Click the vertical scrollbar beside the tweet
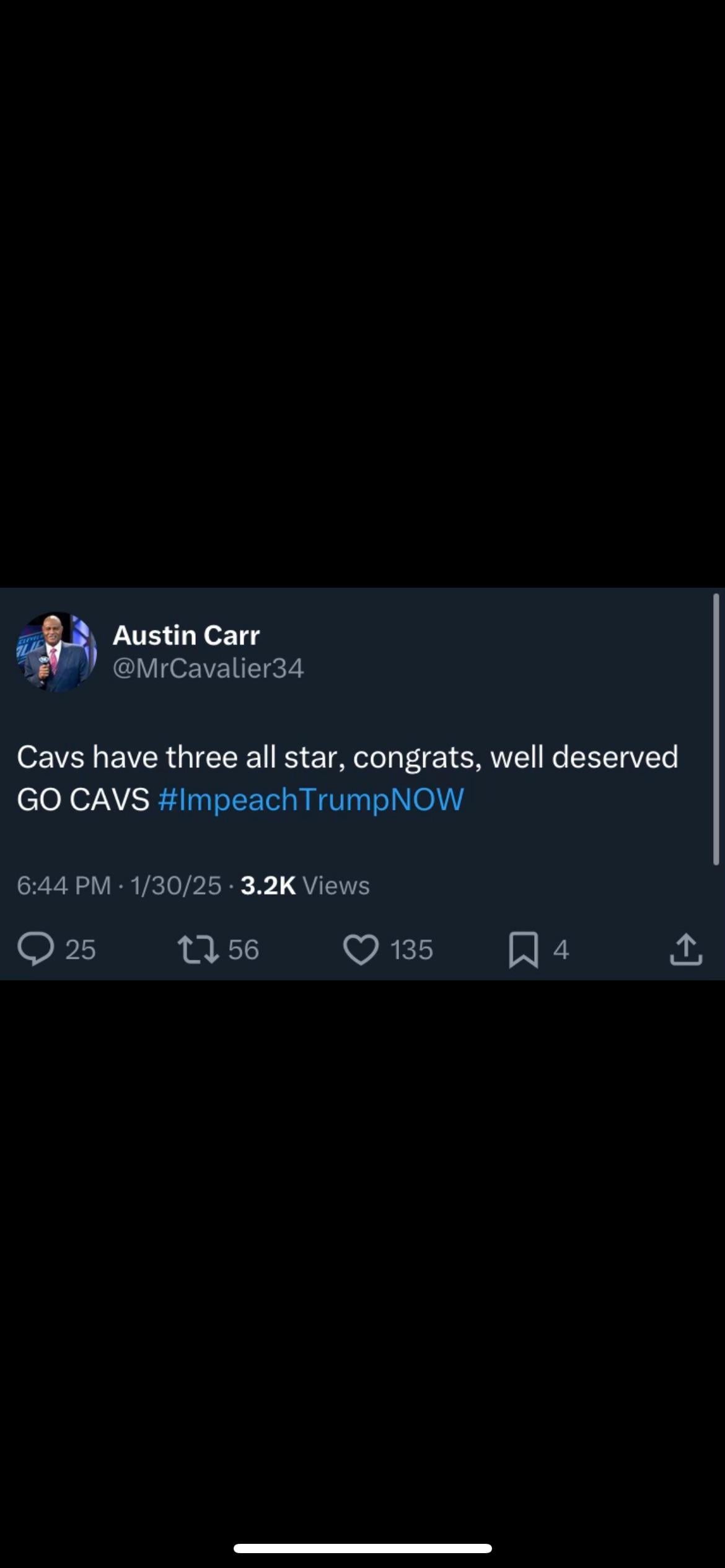725x1568 pixels. (x=716, y=729)
